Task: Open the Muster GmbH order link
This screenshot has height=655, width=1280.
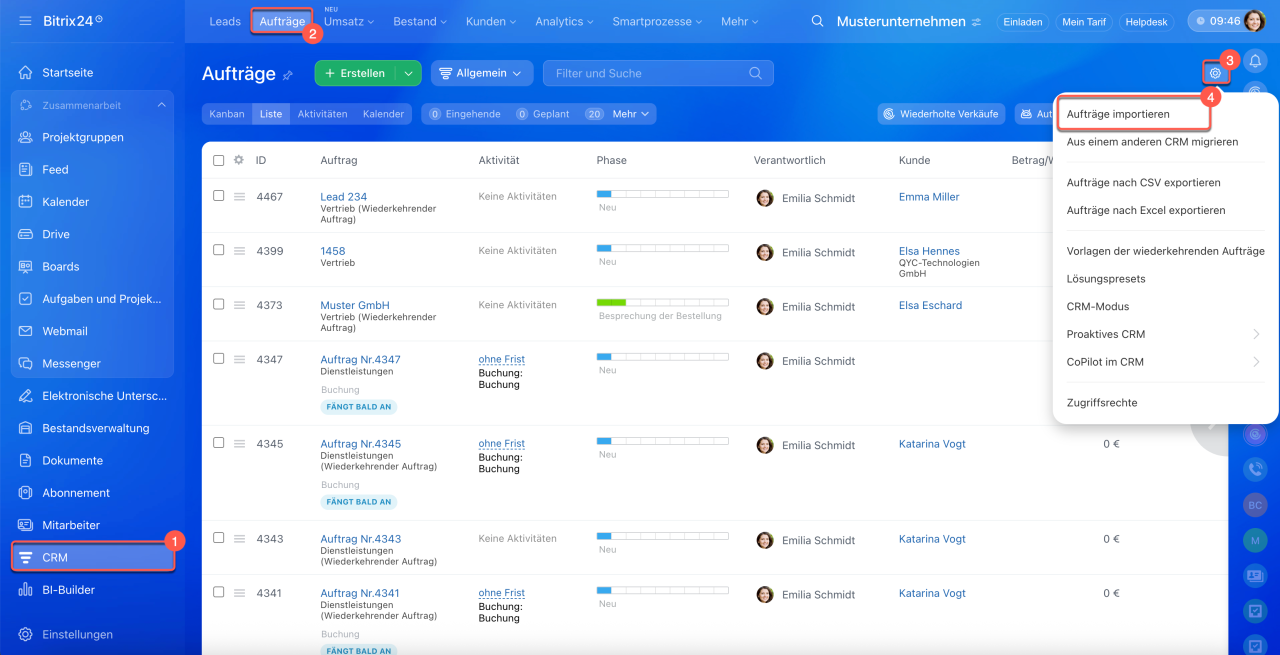Action: [x=355, y=305]
